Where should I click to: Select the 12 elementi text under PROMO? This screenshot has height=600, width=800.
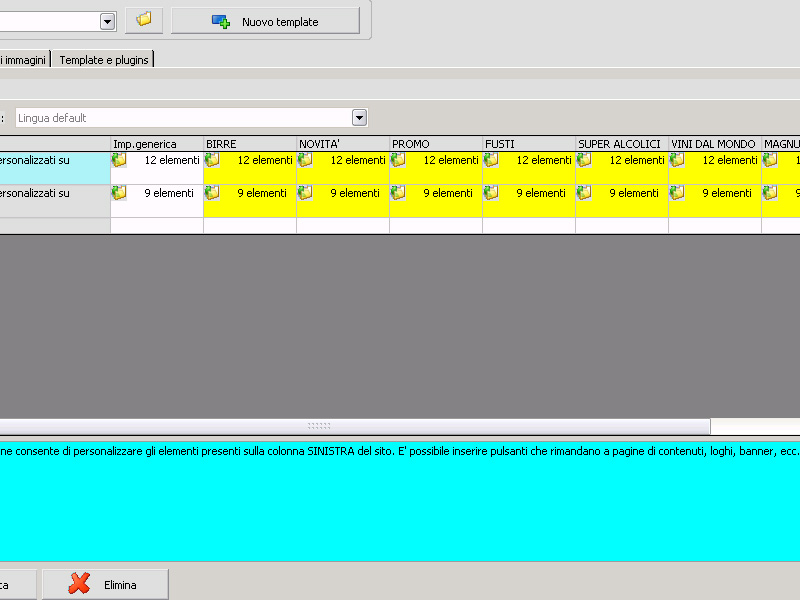[x=451, y=160]
